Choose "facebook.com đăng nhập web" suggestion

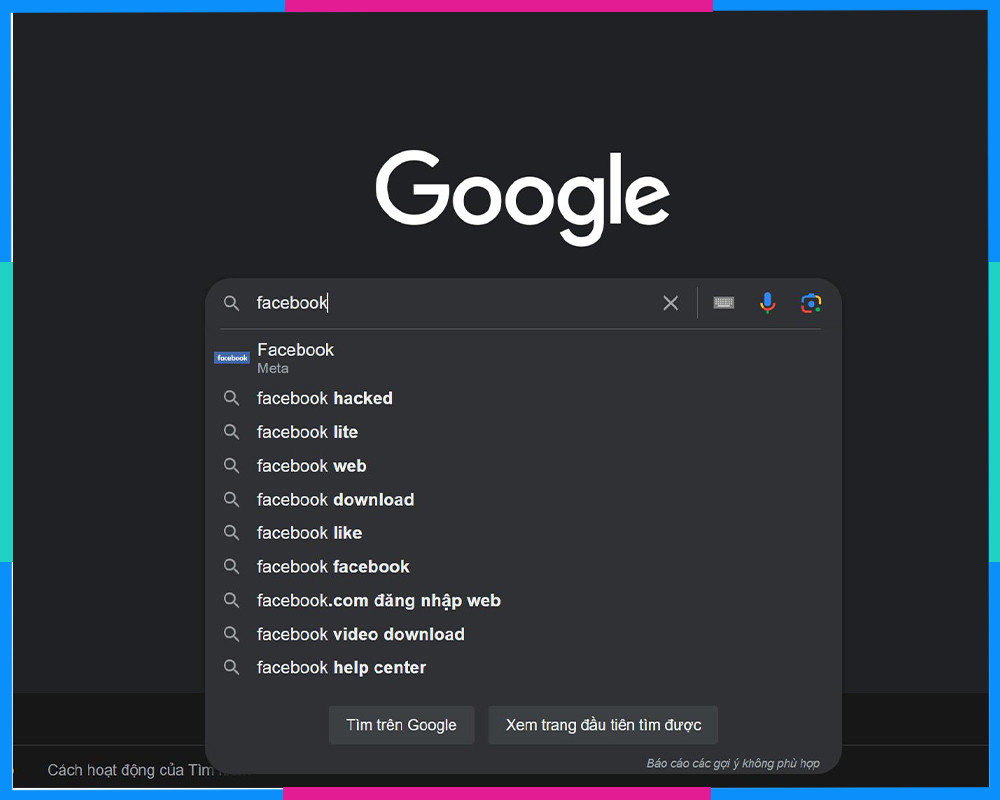pyautogui.click(x=523, y=600)
